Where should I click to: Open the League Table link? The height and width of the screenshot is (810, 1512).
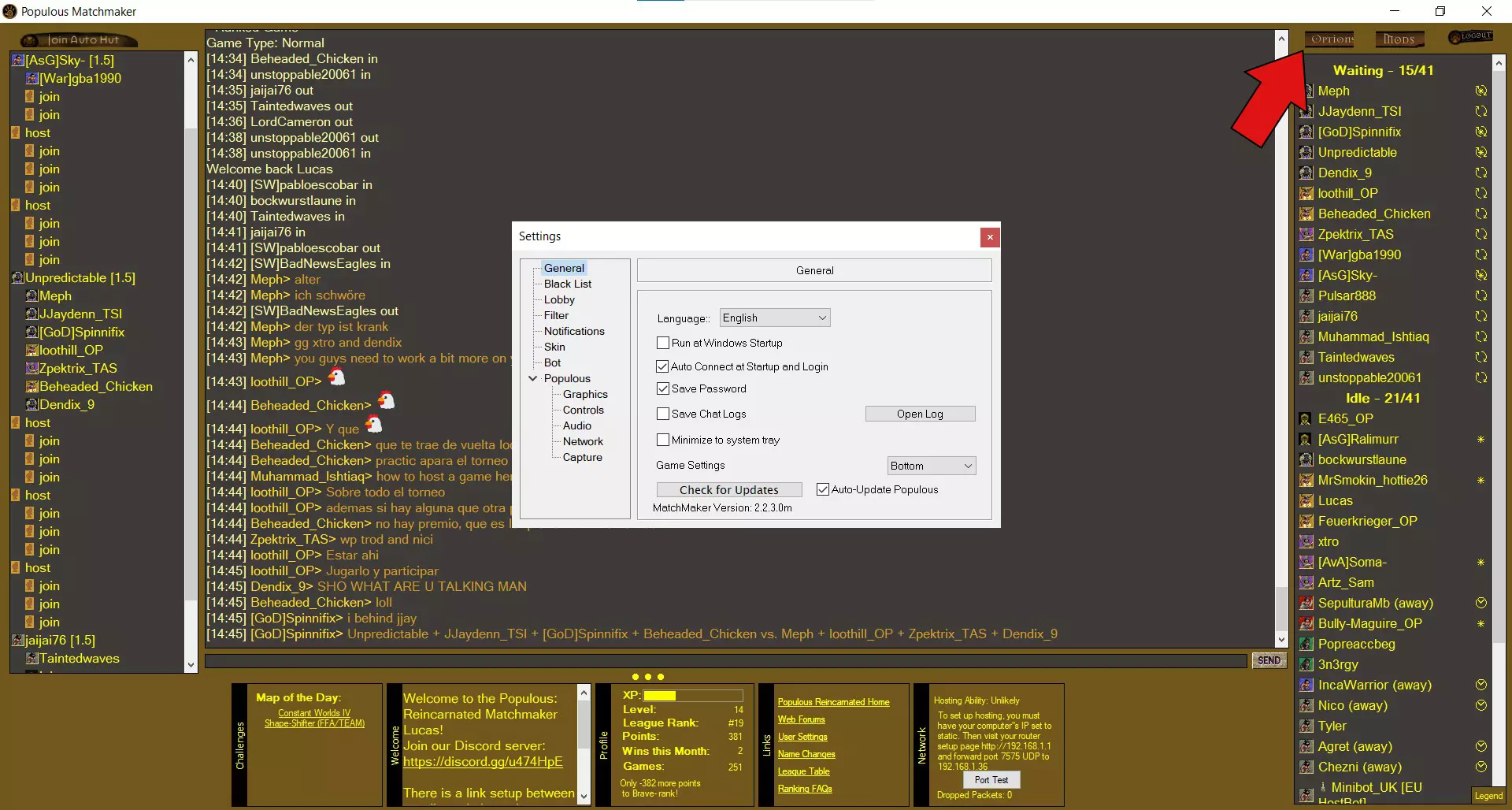coord(804,771)
